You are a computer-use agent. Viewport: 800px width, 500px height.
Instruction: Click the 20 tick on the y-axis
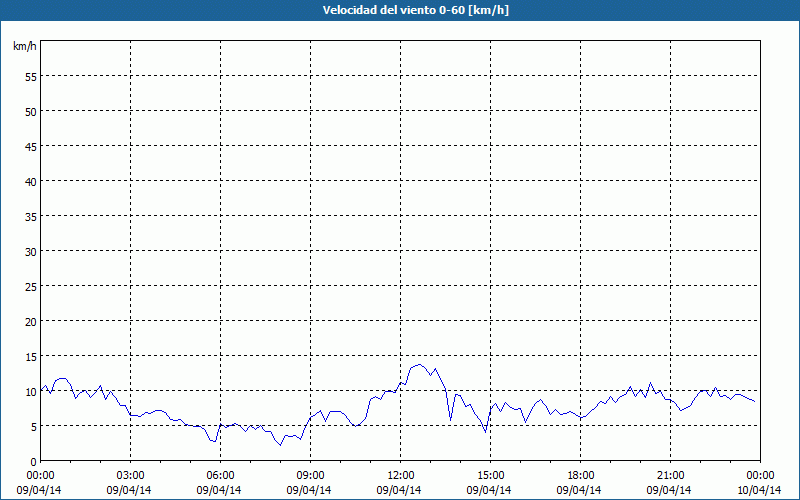point(31,321)
